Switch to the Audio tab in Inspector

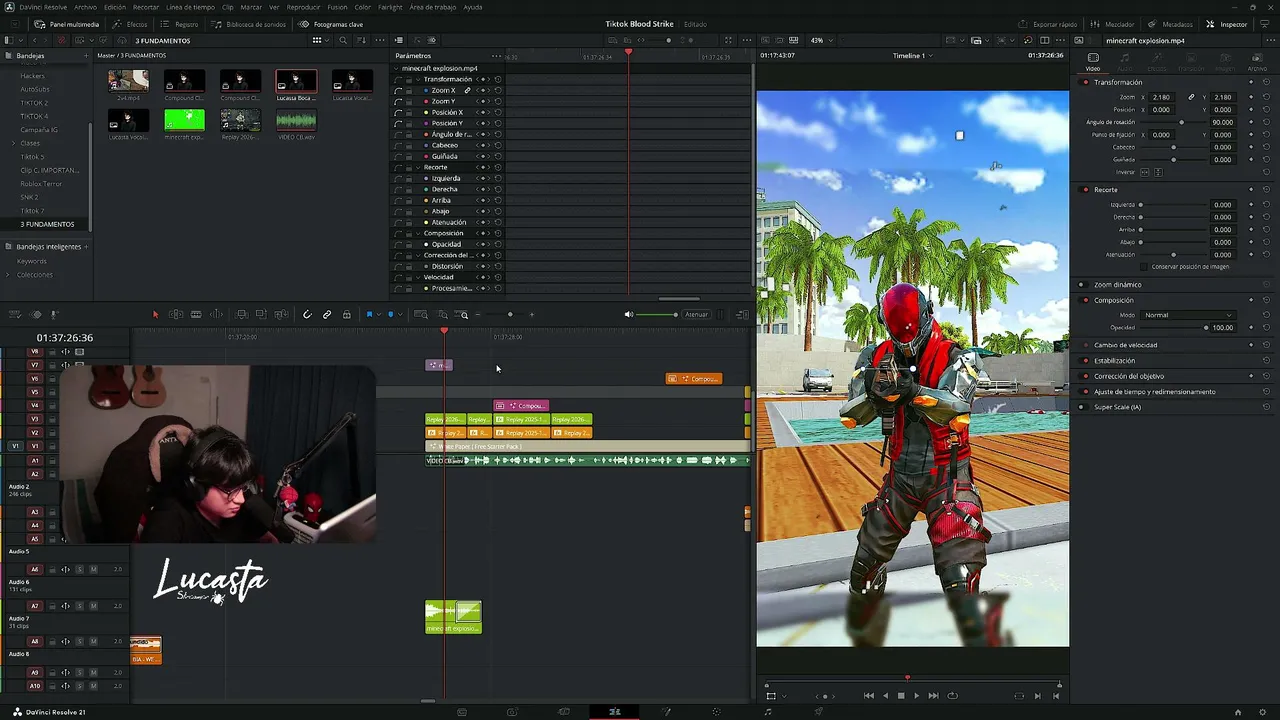point(1125,62)
